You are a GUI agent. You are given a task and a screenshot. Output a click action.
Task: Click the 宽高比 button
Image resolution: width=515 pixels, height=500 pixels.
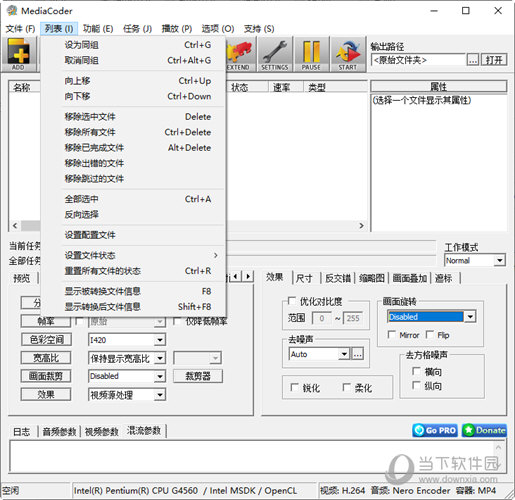(46, 358)
